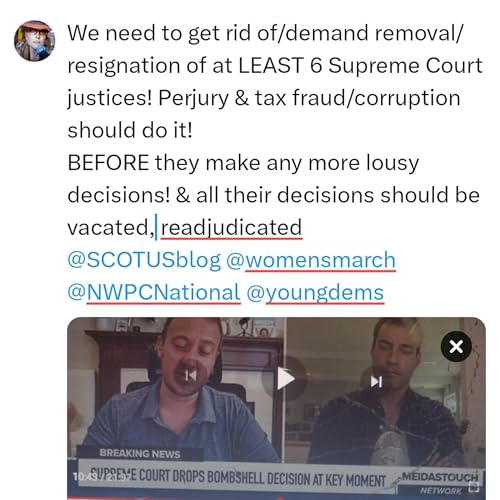Skip to previous using the rewind icon
Screen dimensions: 500x500
(191, 376)
